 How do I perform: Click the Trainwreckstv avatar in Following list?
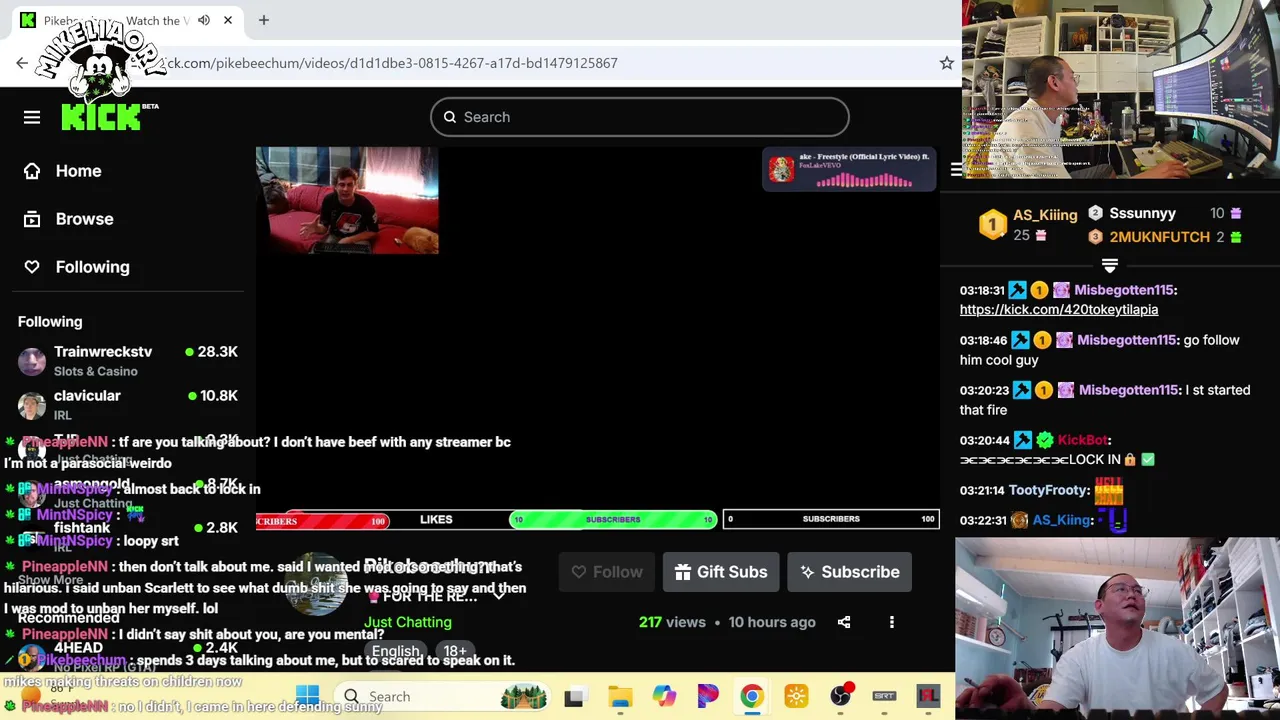pyautogui.click(x=32, y=361)
